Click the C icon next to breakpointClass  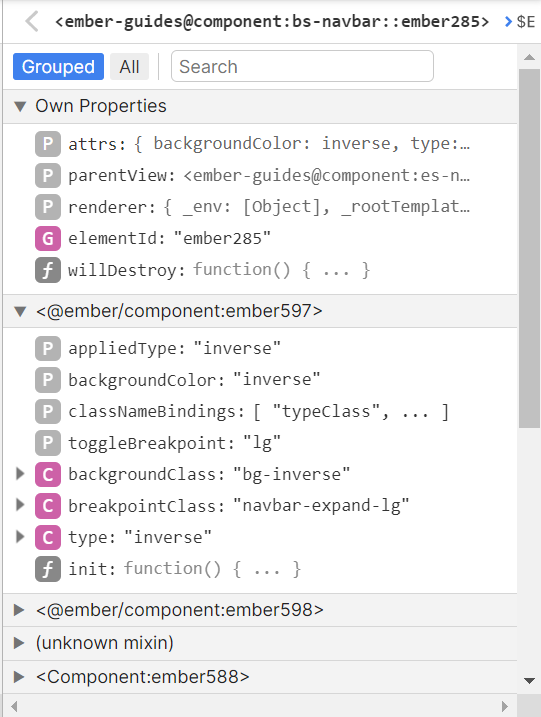point(48,506)
